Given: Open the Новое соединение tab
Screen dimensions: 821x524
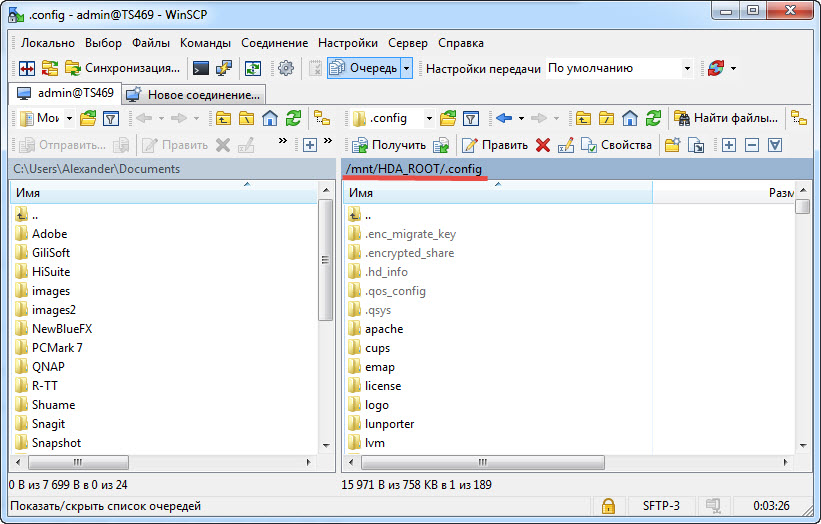Looking at the screenshot, I should point(194,95).
